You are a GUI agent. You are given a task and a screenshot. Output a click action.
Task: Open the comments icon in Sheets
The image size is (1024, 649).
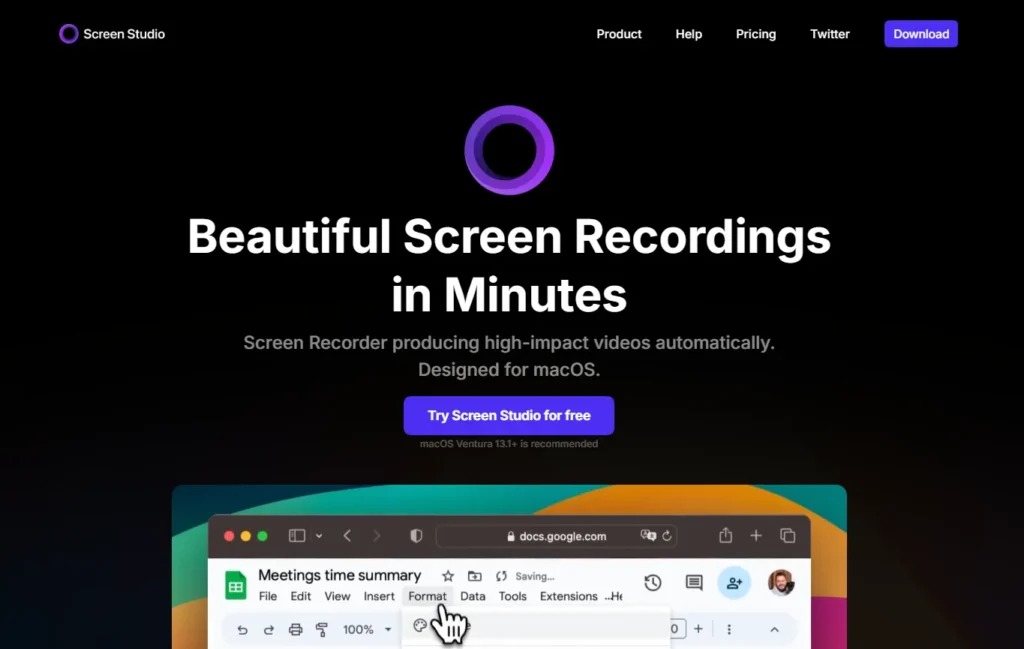694,582
